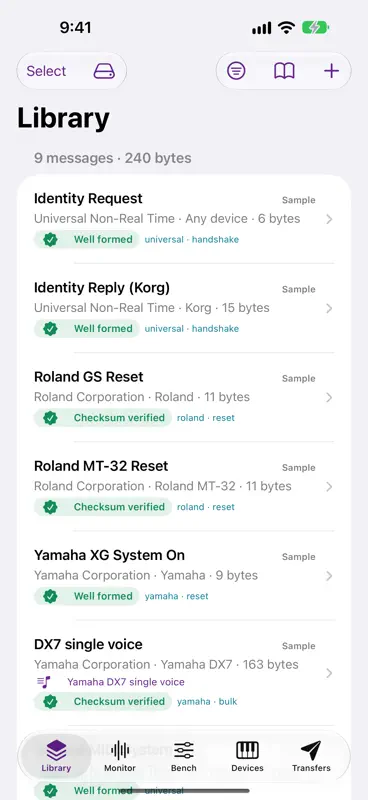Tap Checksum verified badge on Roland MT-32 Reset
Screen dimensions: 368x800
(x=103, y=507)
